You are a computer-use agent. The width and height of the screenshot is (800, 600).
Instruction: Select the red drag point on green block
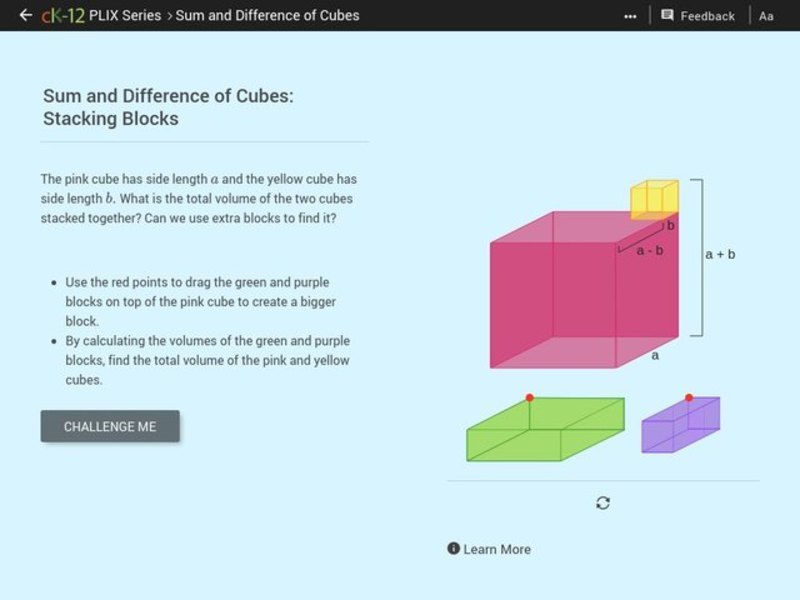point(531,398)
